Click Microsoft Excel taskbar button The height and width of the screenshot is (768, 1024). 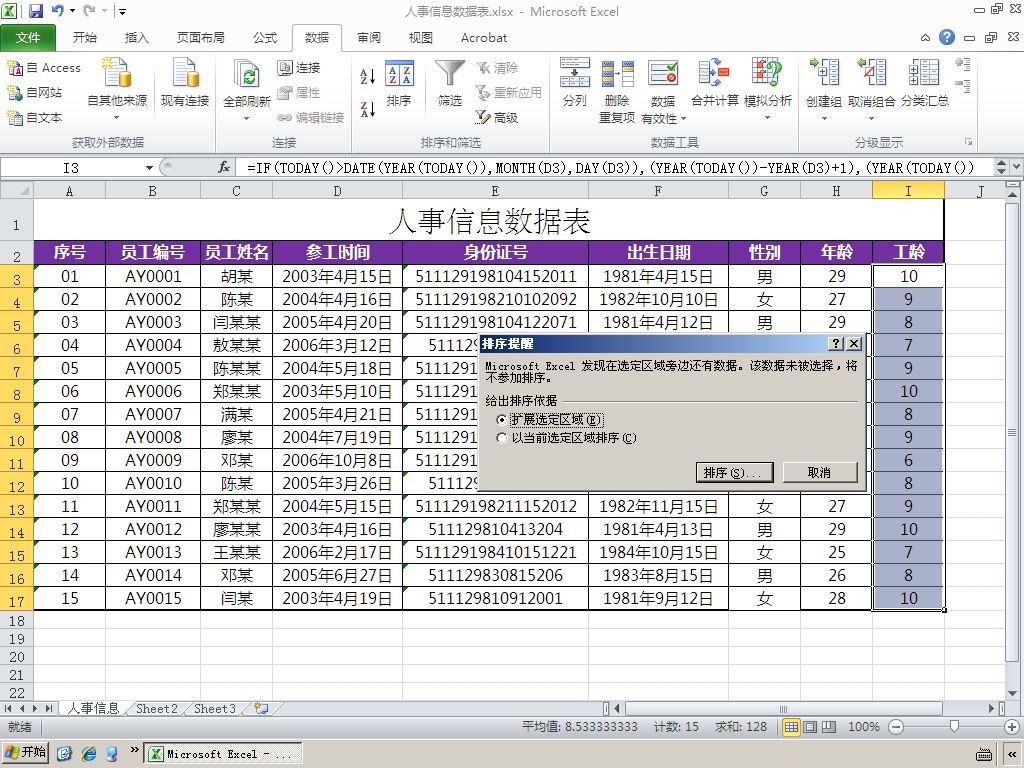click(222, 754)
